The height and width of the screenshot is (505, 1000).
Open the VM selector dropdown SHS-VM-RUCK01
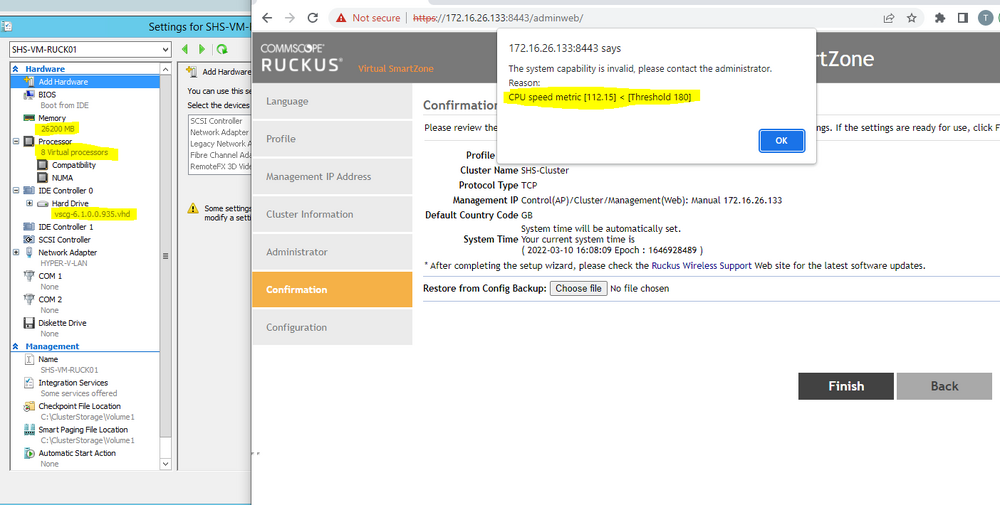[90, 49]
